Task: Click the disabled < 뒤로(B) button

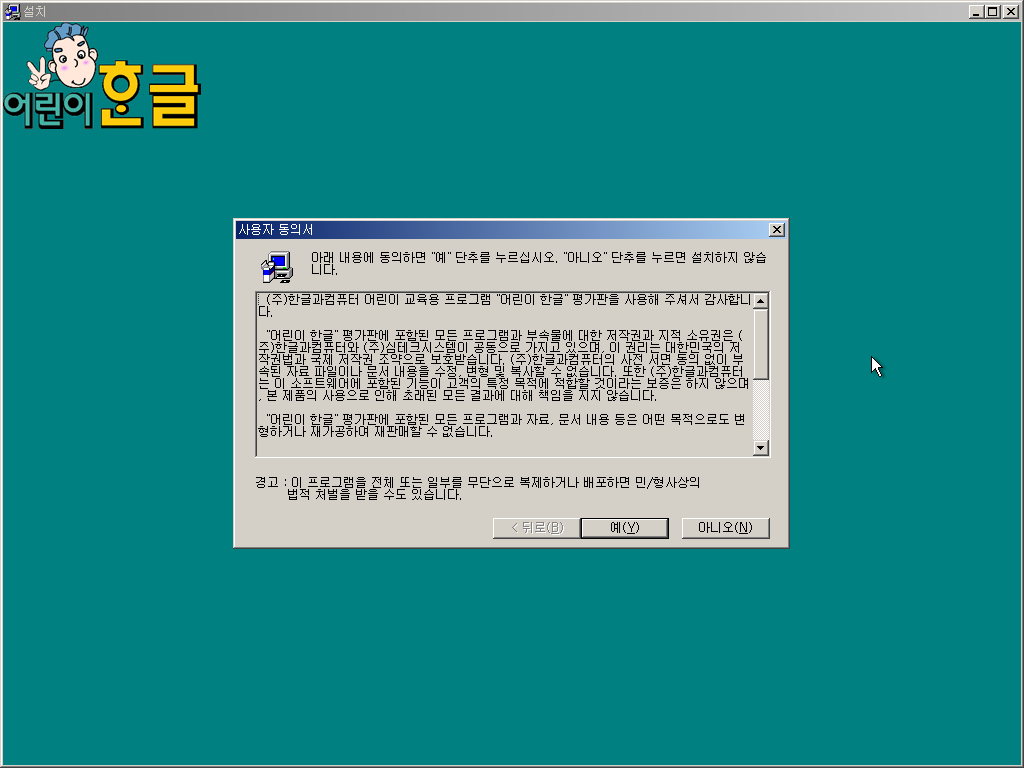Action: pos(536,528)
